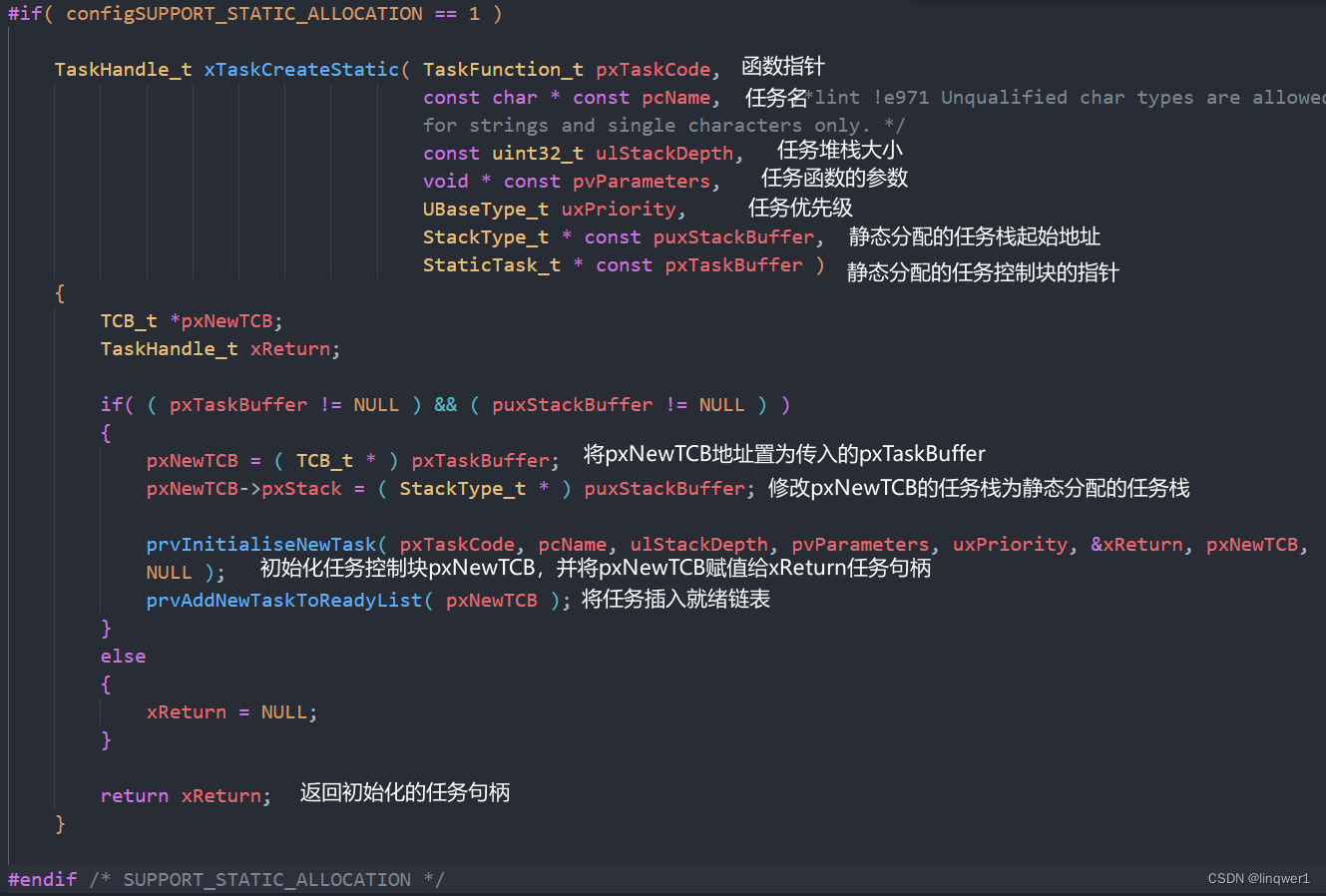Click the xTaskCreateStatic function name
The height and width of the screenshot is (896, 1326).
pos(301,70)
